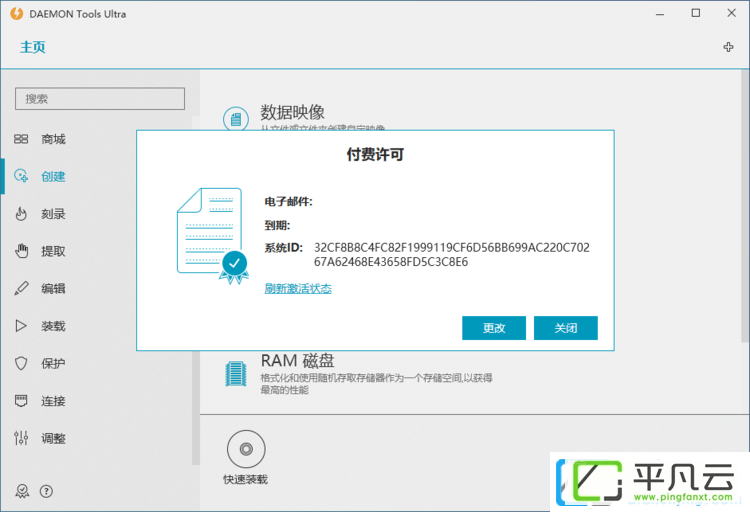The width and height of the screenshot is (750, 512).
Task: Click the 系统ID: label
Action: tap(284, 247)
